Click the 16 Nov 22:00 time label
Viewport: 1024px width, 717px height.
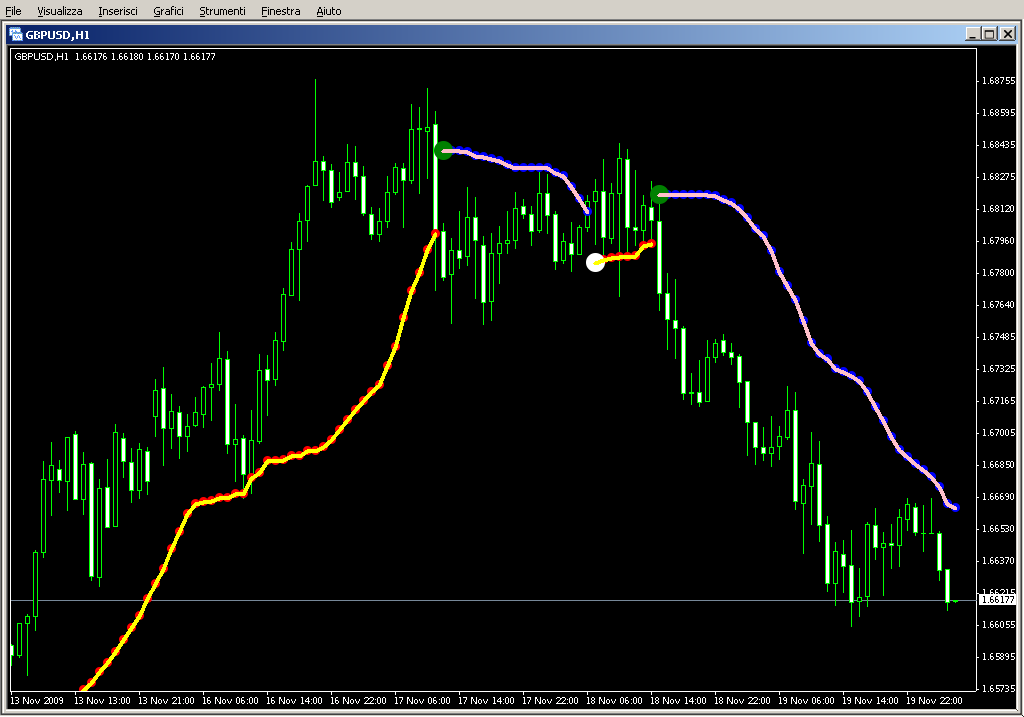(358, 701)
